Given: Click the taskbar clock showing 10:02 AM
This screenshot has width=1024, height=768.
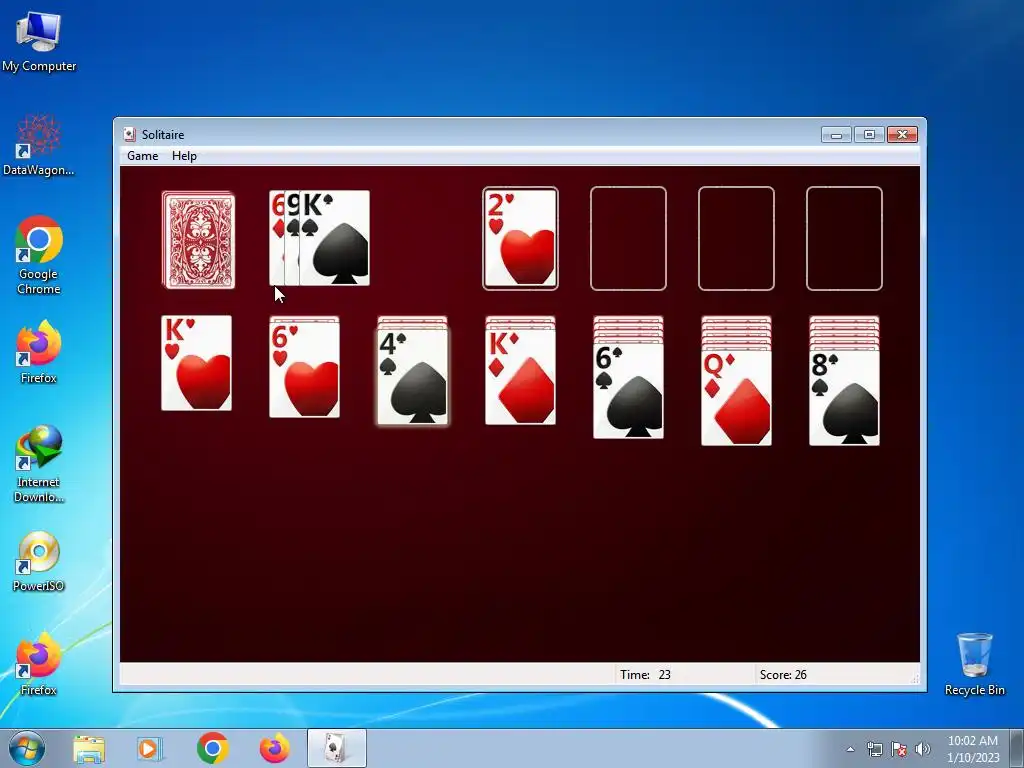Looking at the screenshot, I should [x=972, y=749].
